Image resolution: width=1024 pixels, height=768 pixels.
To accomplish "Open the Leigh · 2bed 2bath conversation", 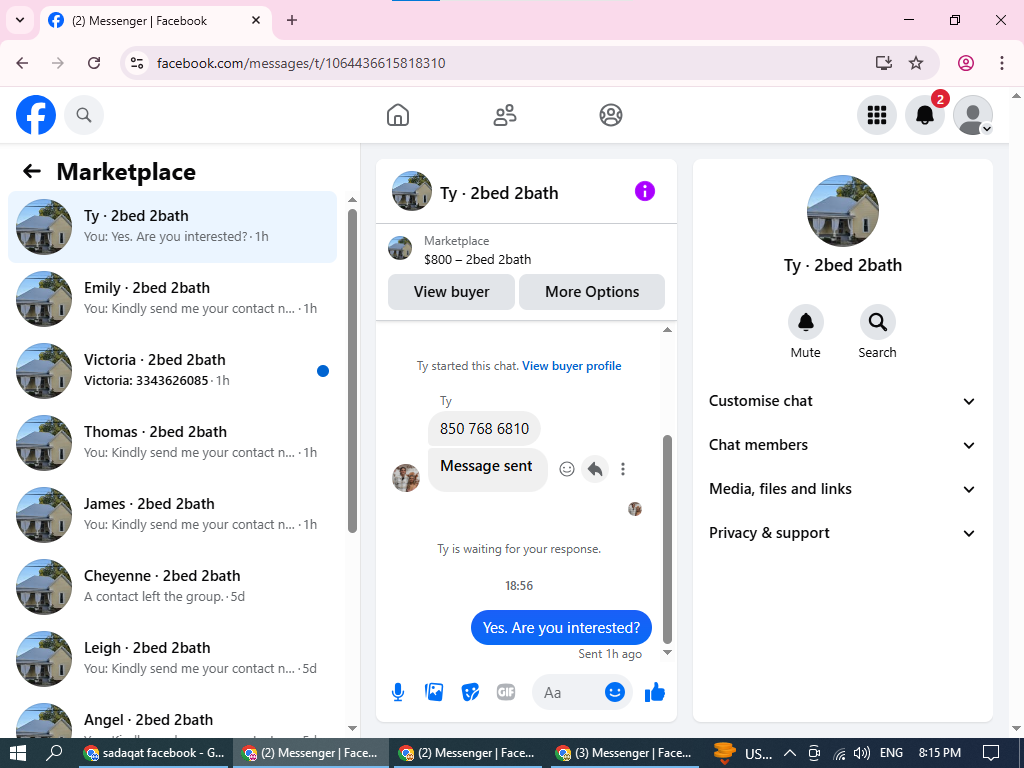I will point(172,658).
